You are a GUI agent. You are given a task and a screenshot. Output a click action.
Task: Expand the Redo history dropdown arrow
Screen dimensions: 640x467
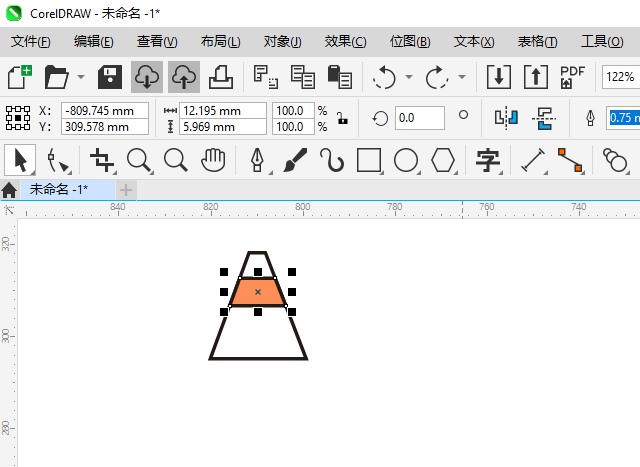462,77
